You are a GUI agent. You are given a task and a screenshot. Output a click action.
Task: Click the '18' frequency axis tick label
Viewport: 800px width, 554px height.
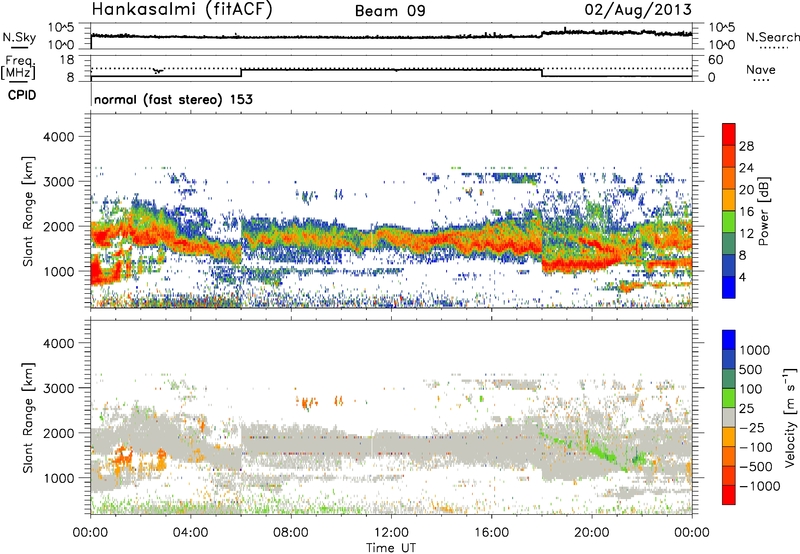pyautogui.click(x=67, y=60)
